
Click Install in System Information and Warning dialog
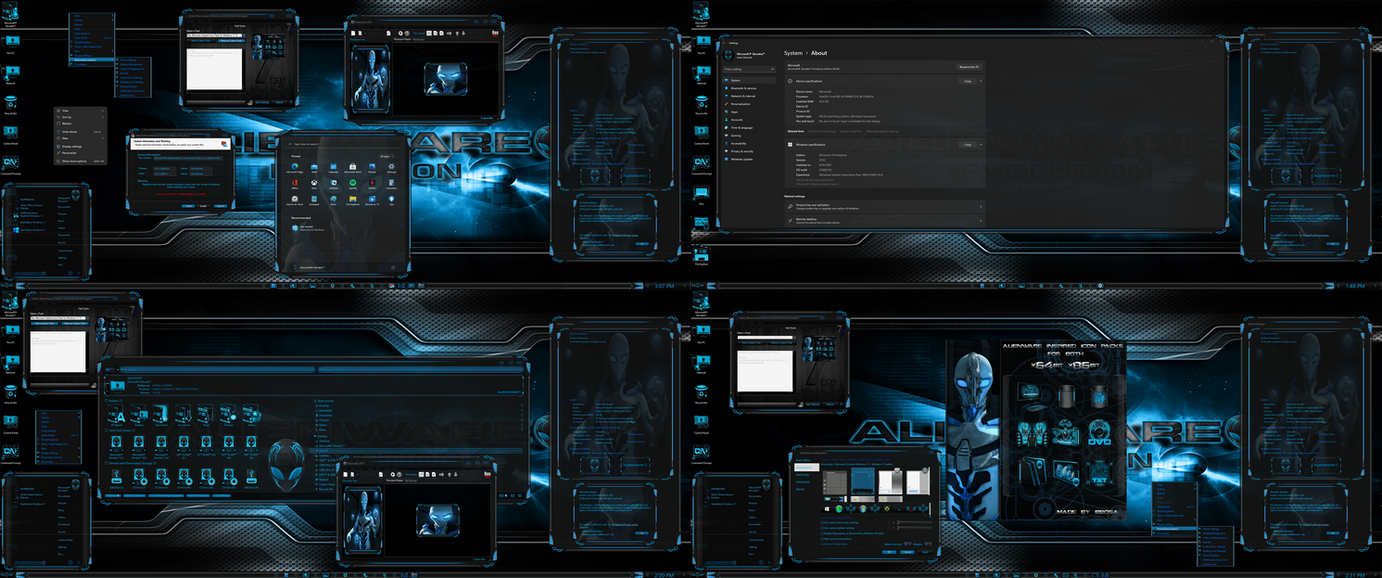(203, 206)
